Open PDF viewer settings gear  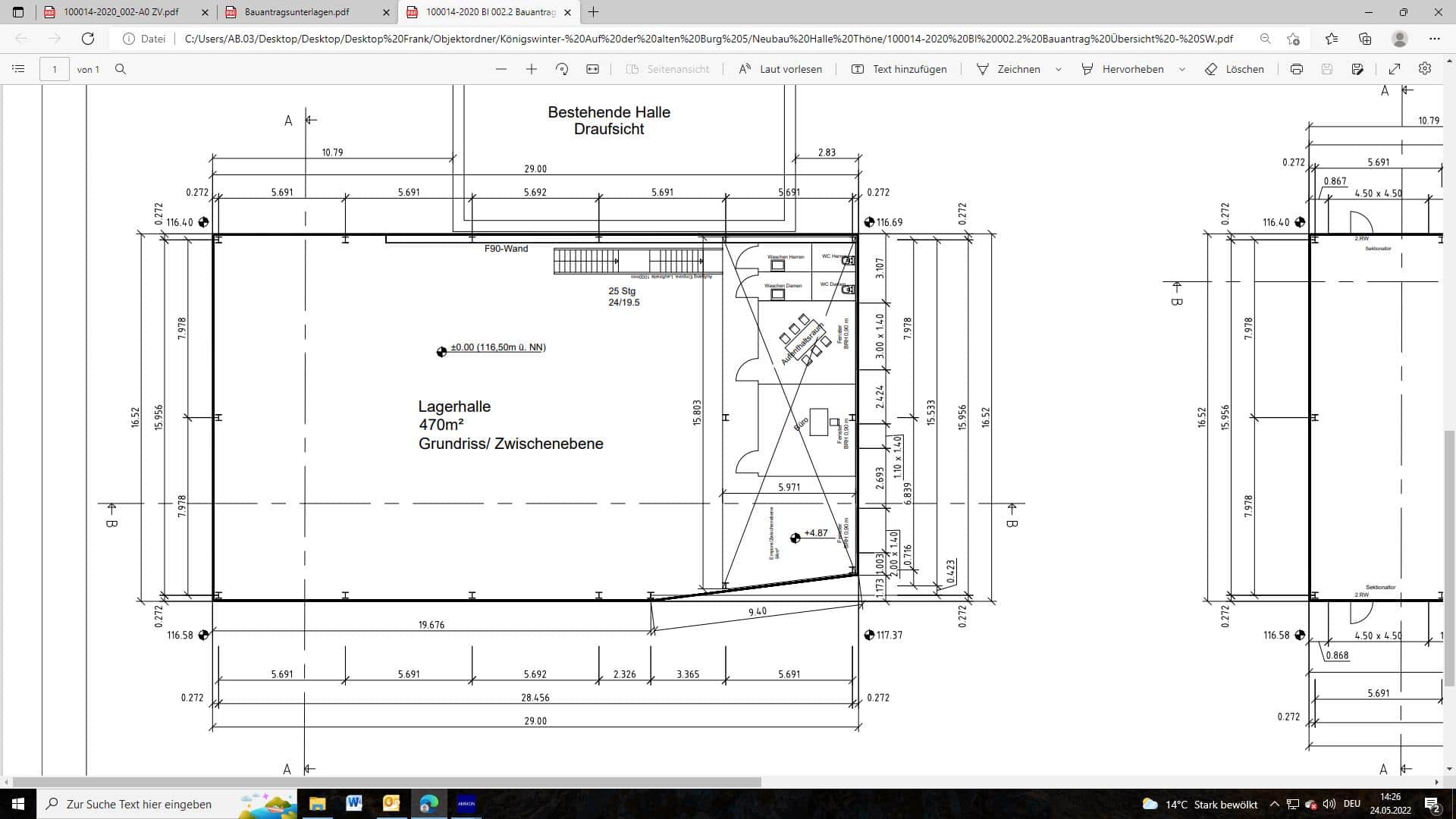click(x=1425, y=69)
